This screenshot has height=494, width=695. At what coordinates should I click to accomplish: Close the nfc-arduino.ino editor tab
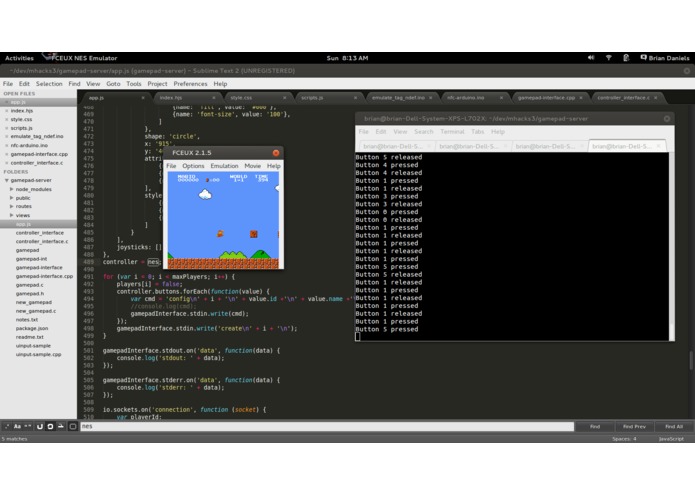click(501, 98)
